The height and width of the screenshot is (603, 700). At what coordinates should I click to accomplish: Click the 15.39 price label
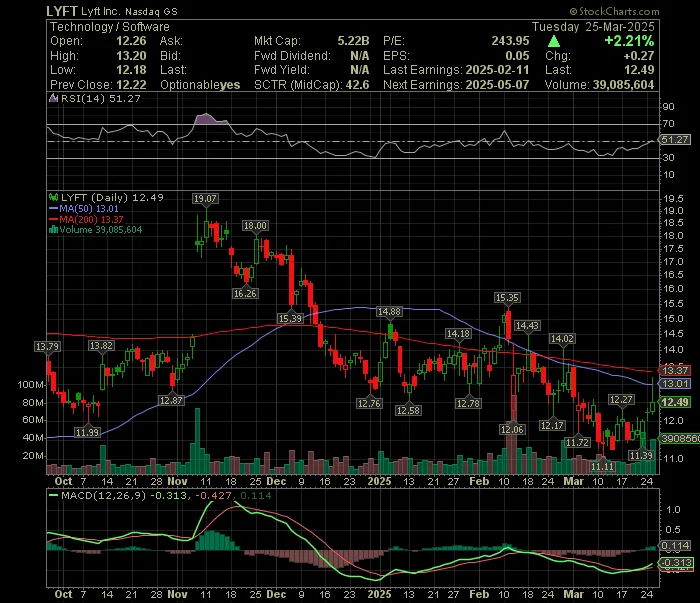(290, 319)
